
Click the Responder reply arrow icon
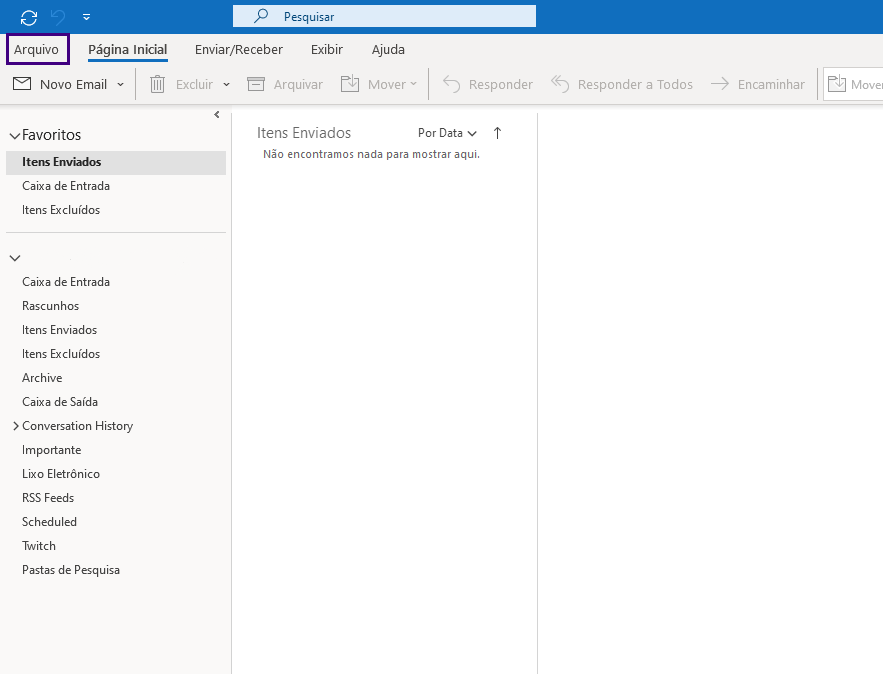click(451, 84)
